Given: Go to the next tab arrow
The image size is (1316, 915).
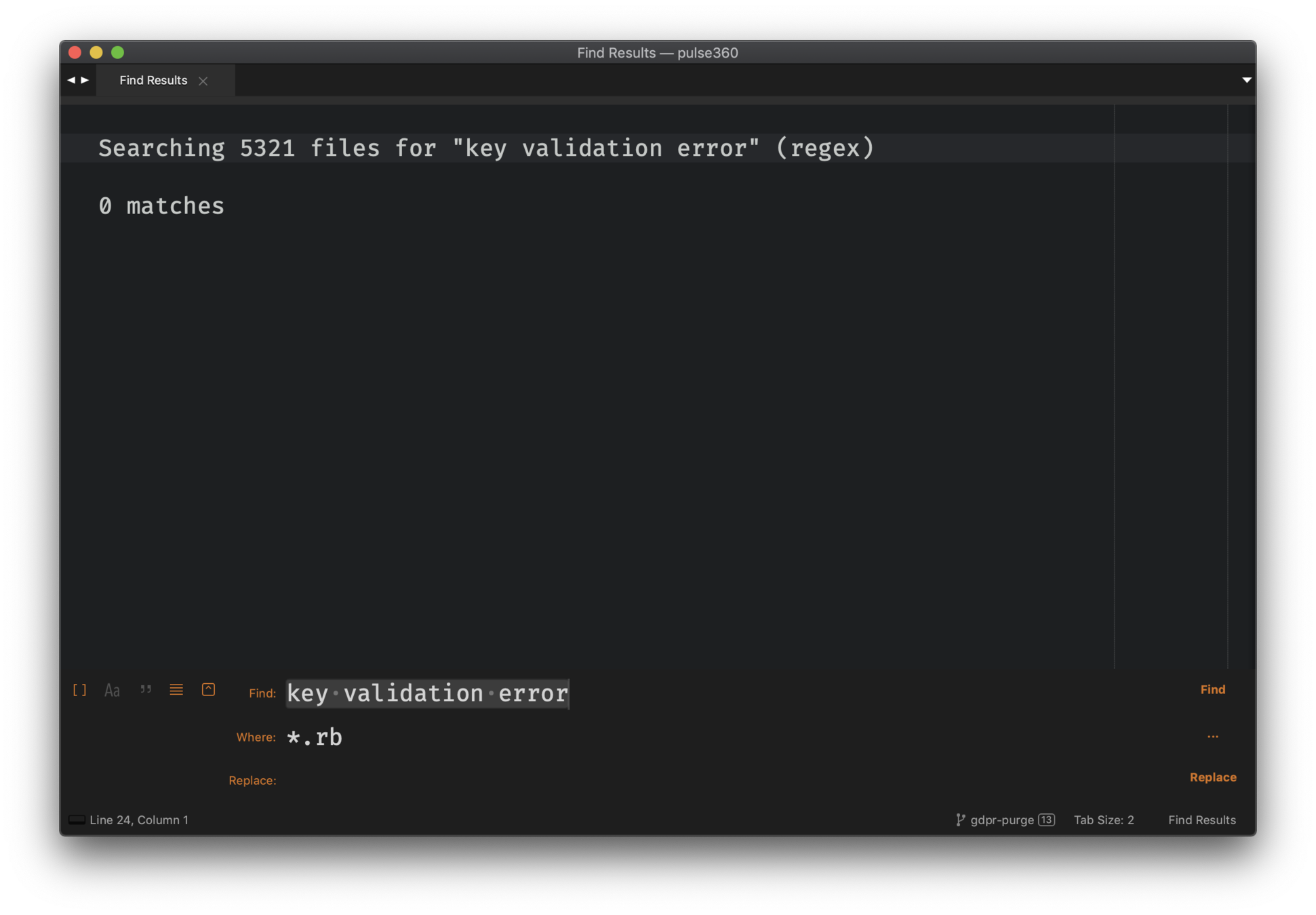Looking at the screenshot, I should (85, 80).
